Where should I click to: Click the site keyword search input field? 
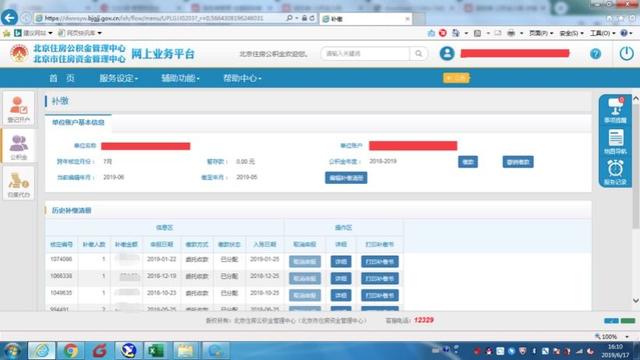[366, 53]
